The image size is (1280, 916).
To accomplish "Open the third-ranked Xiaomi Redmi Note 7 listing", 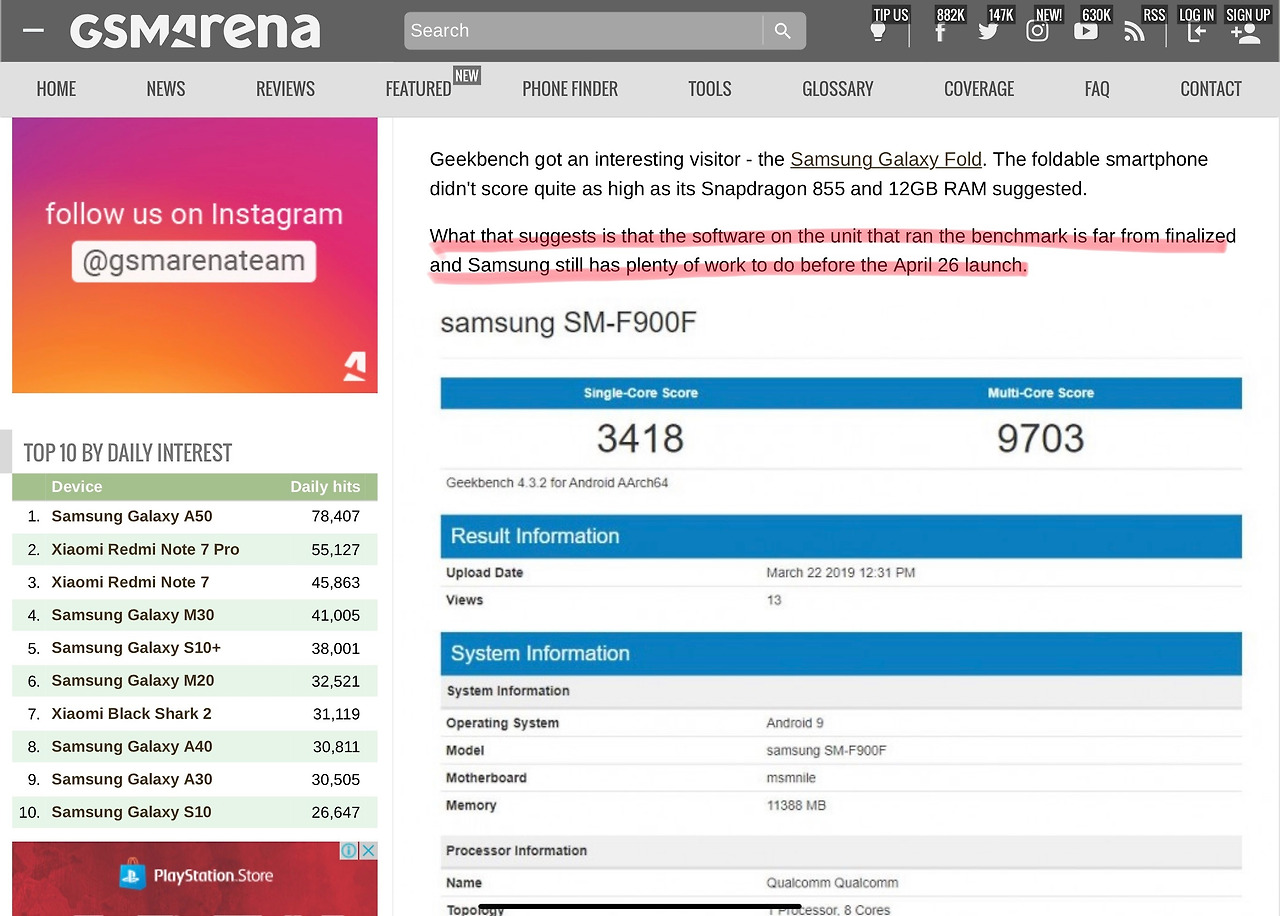I will (130, 582).
